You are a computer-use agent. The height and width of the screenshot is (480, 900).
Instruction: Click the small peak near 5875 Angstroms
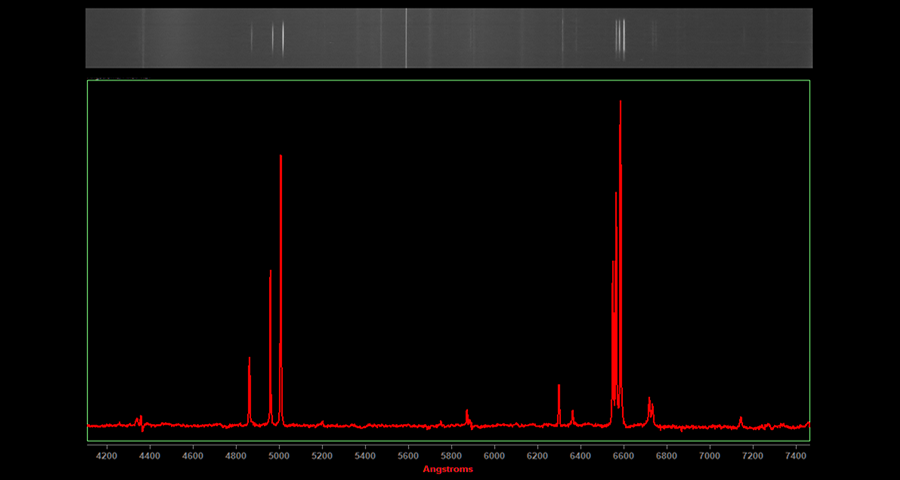tap(467, 412)
